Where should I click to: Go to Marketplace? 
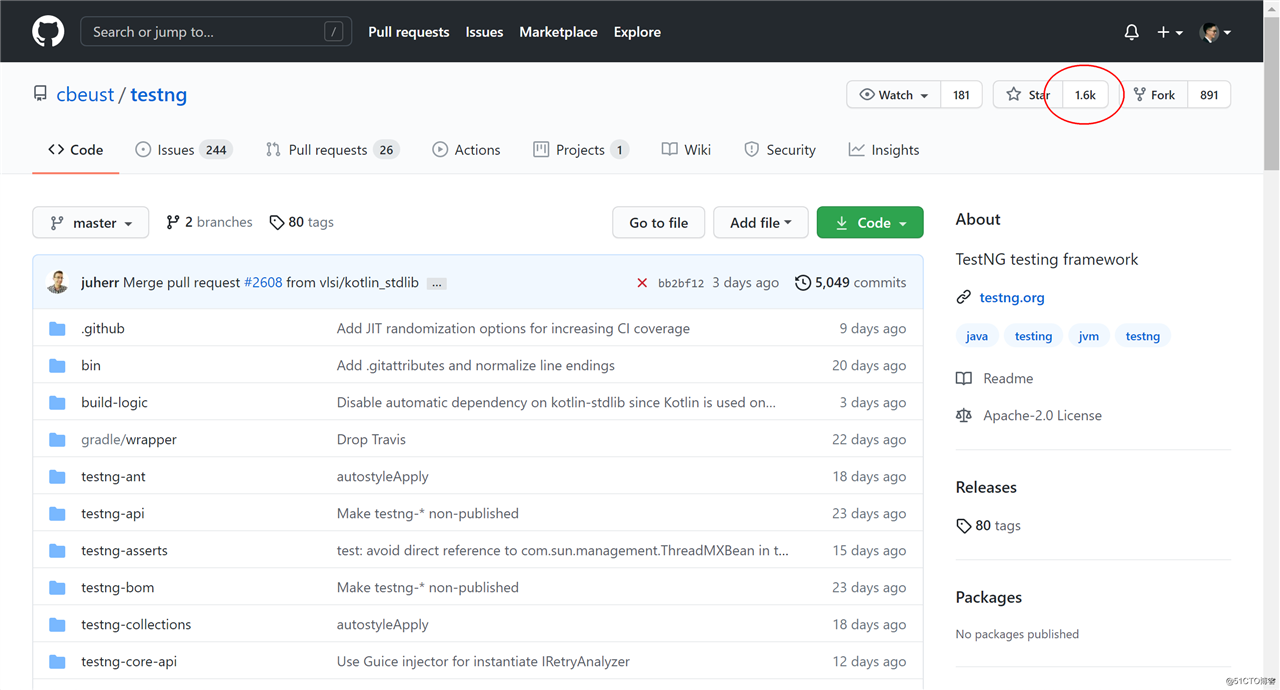pos(558,32)
